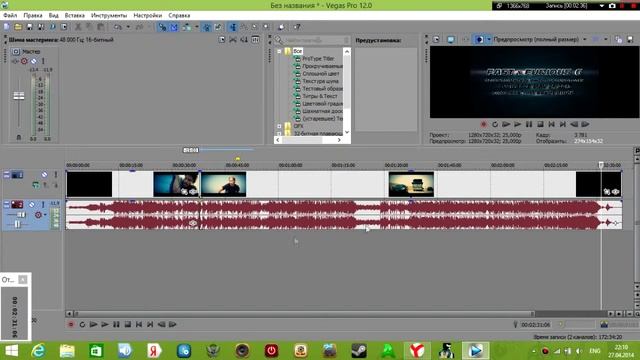This screenshot has width=640, height=360.
Task: Toggle split screen view in preview
Action: (x=479, y=40)
